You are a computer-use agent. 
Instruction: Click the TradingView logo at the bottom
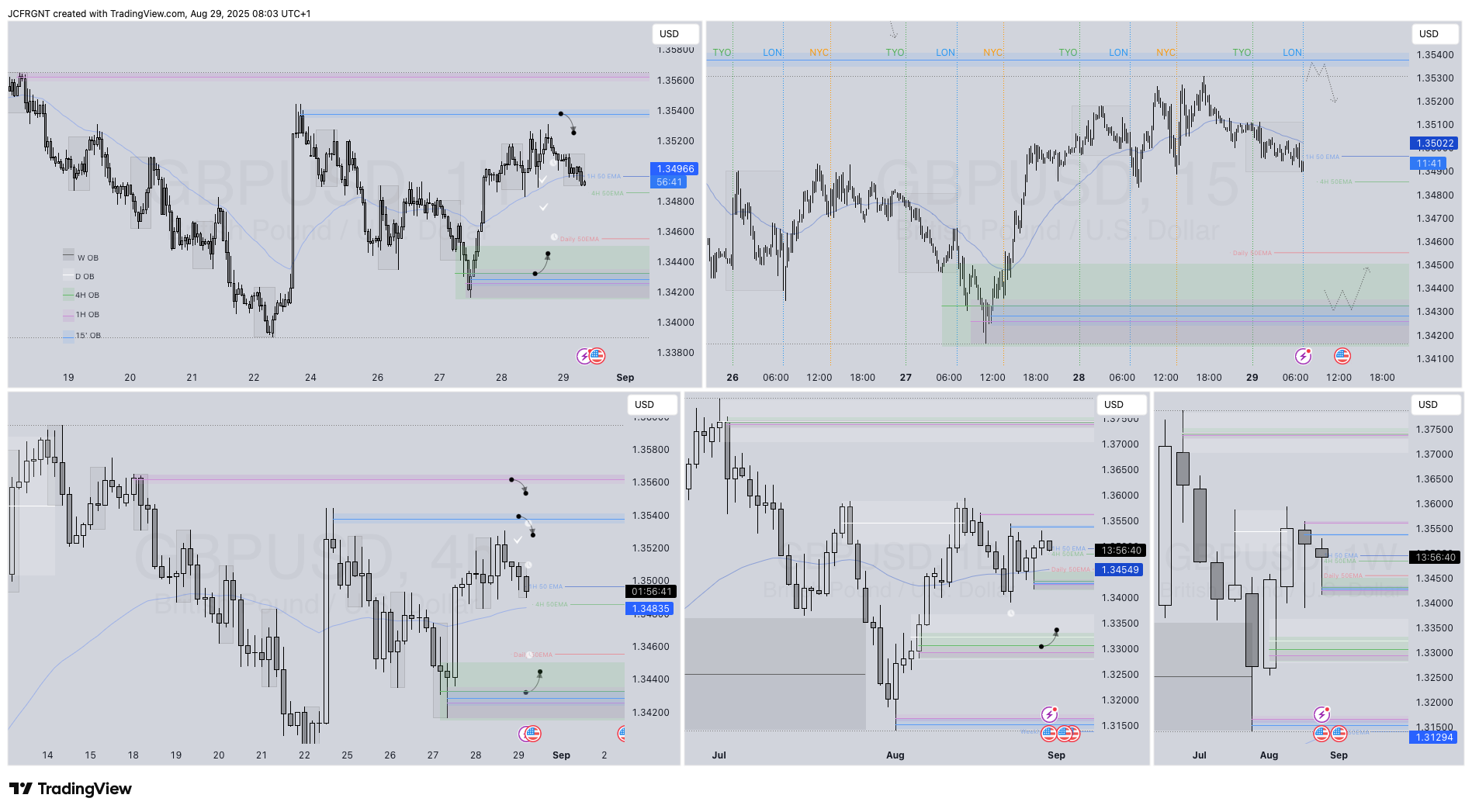[x=71, y=789]
